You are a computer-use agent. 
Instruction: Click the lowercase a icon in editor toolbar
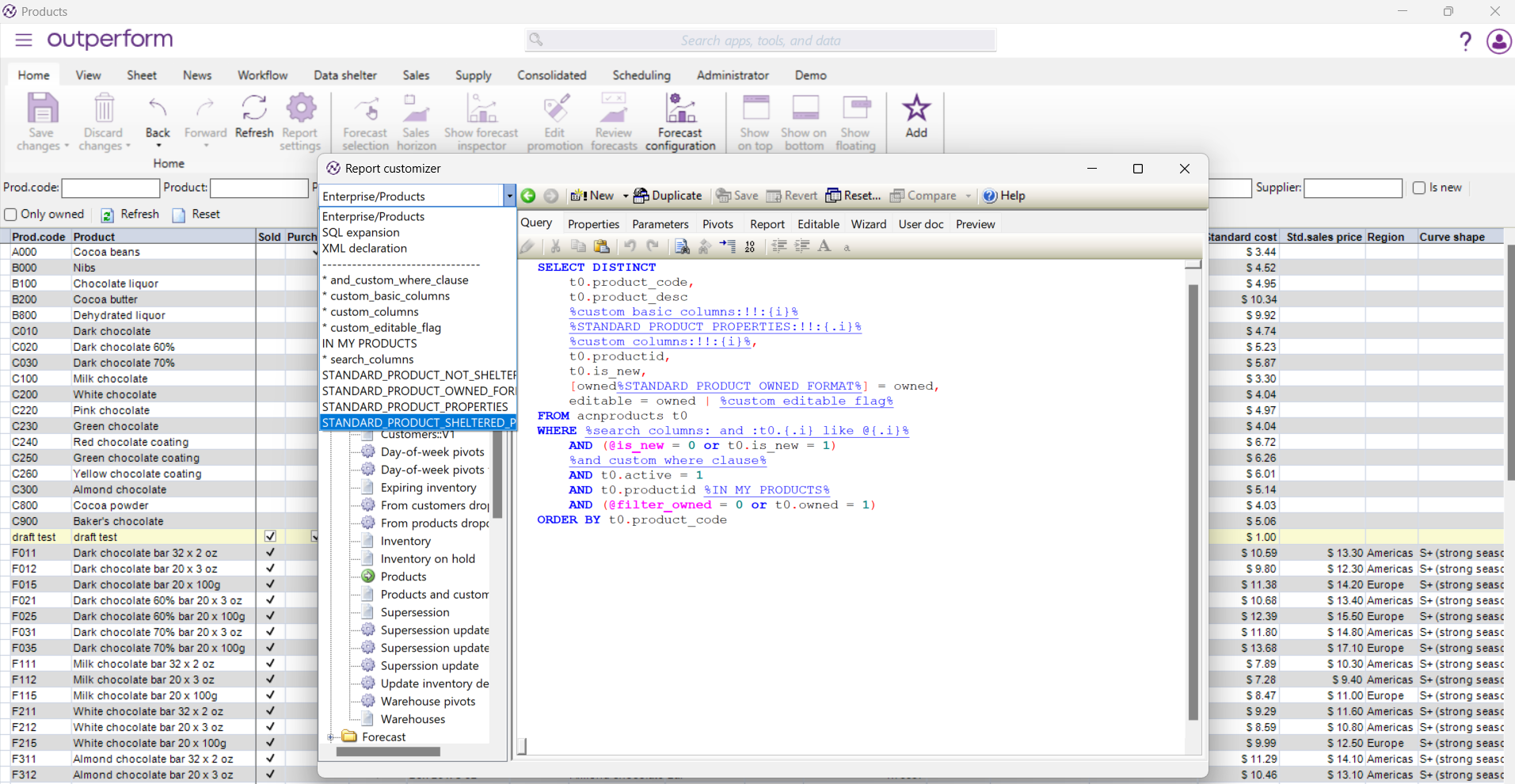[847, 248]
